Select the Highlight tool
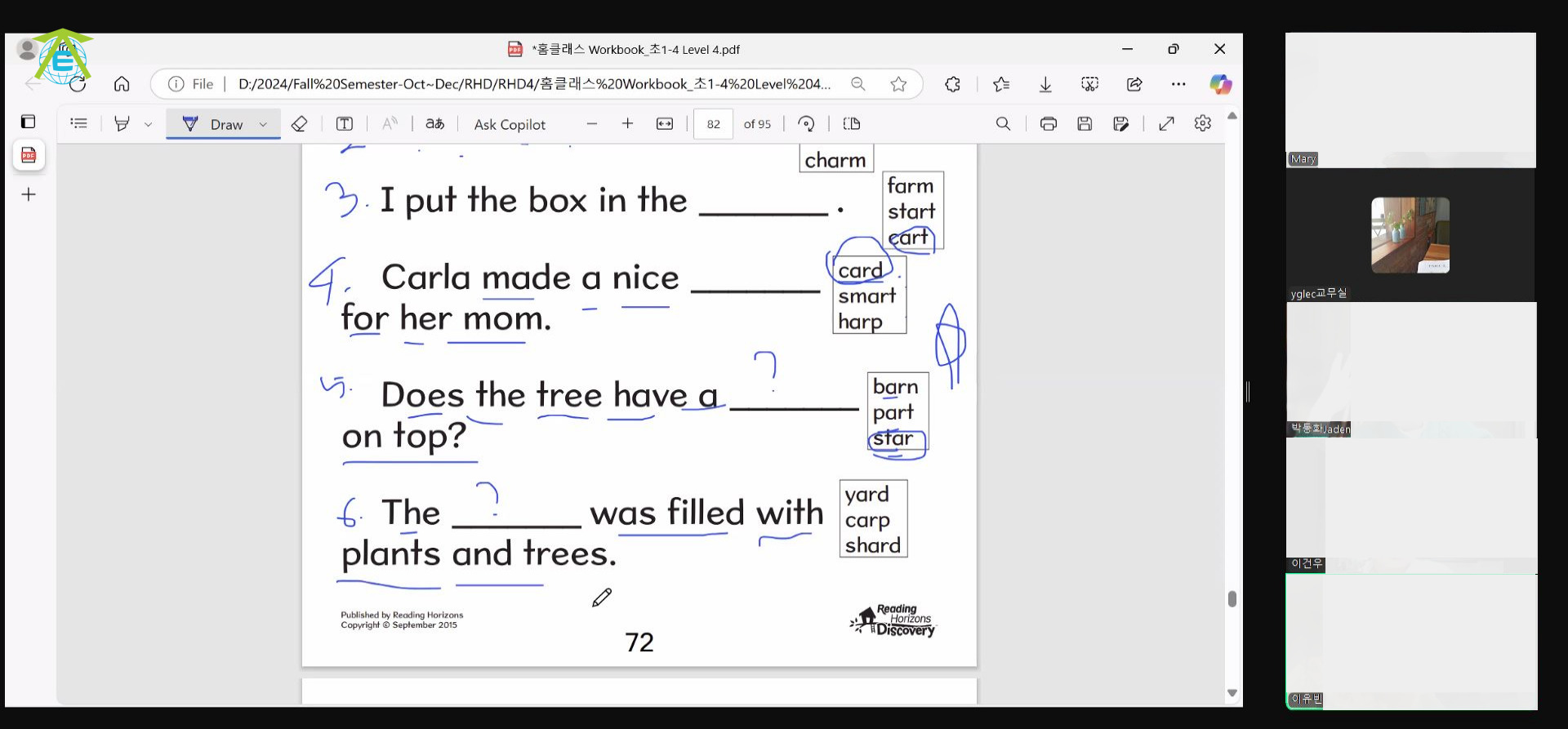 tap(122, 123)
